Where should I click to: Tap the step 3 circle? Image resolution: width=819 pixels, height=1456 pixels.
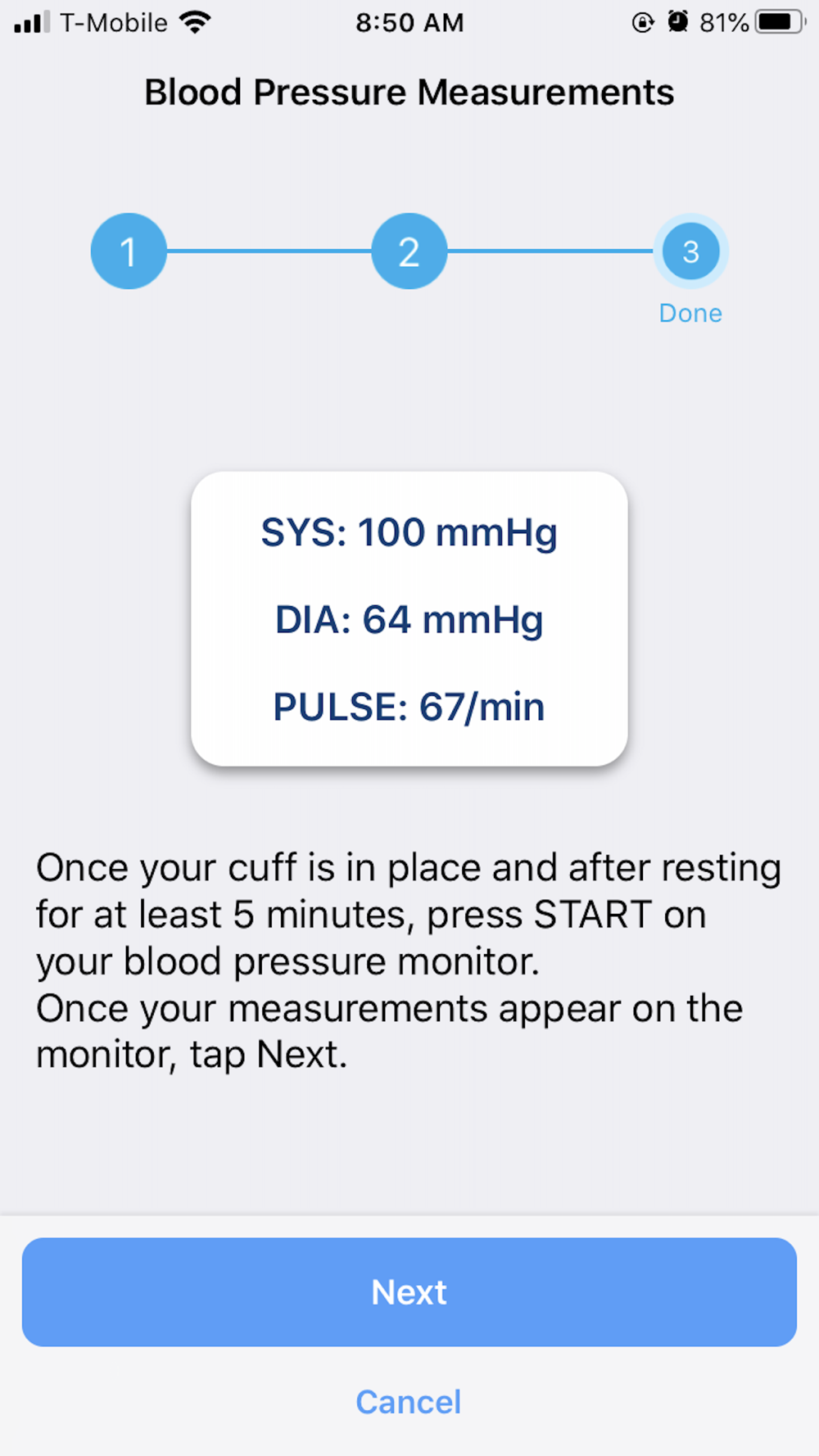pyautogui.click(x=690, y=251)
